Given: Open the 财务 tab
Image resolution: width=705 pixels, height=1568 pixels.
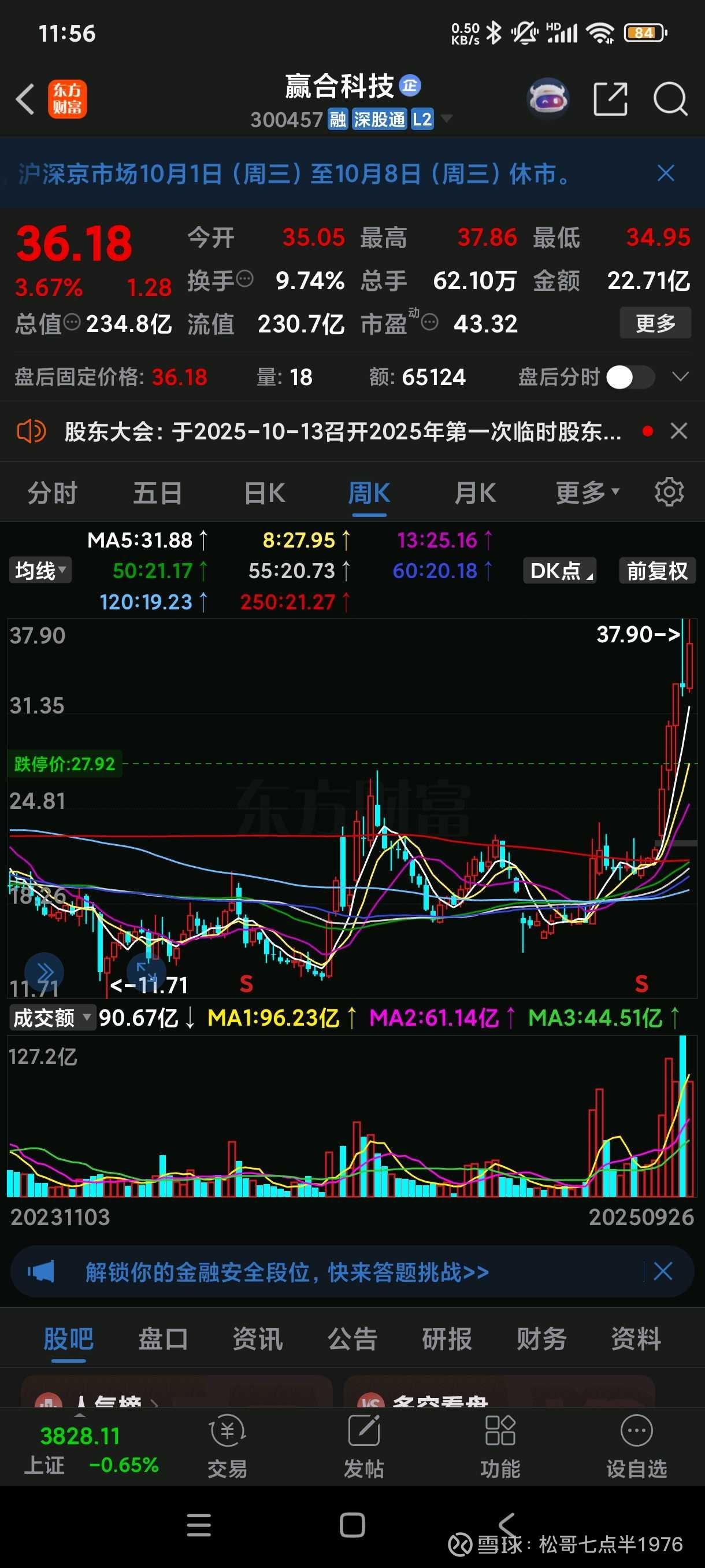Looking at the screenshot, I should (x=541, y=1338).
